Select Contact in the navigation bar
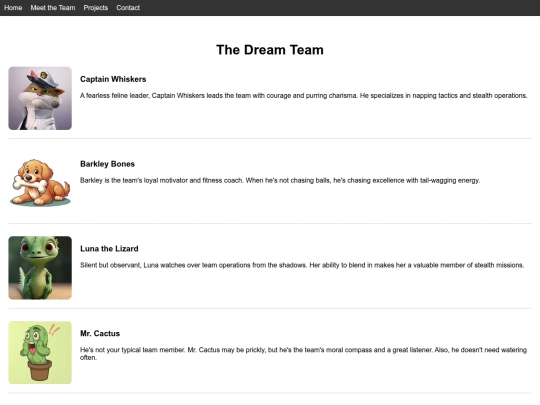 click(x=128, y=8)
